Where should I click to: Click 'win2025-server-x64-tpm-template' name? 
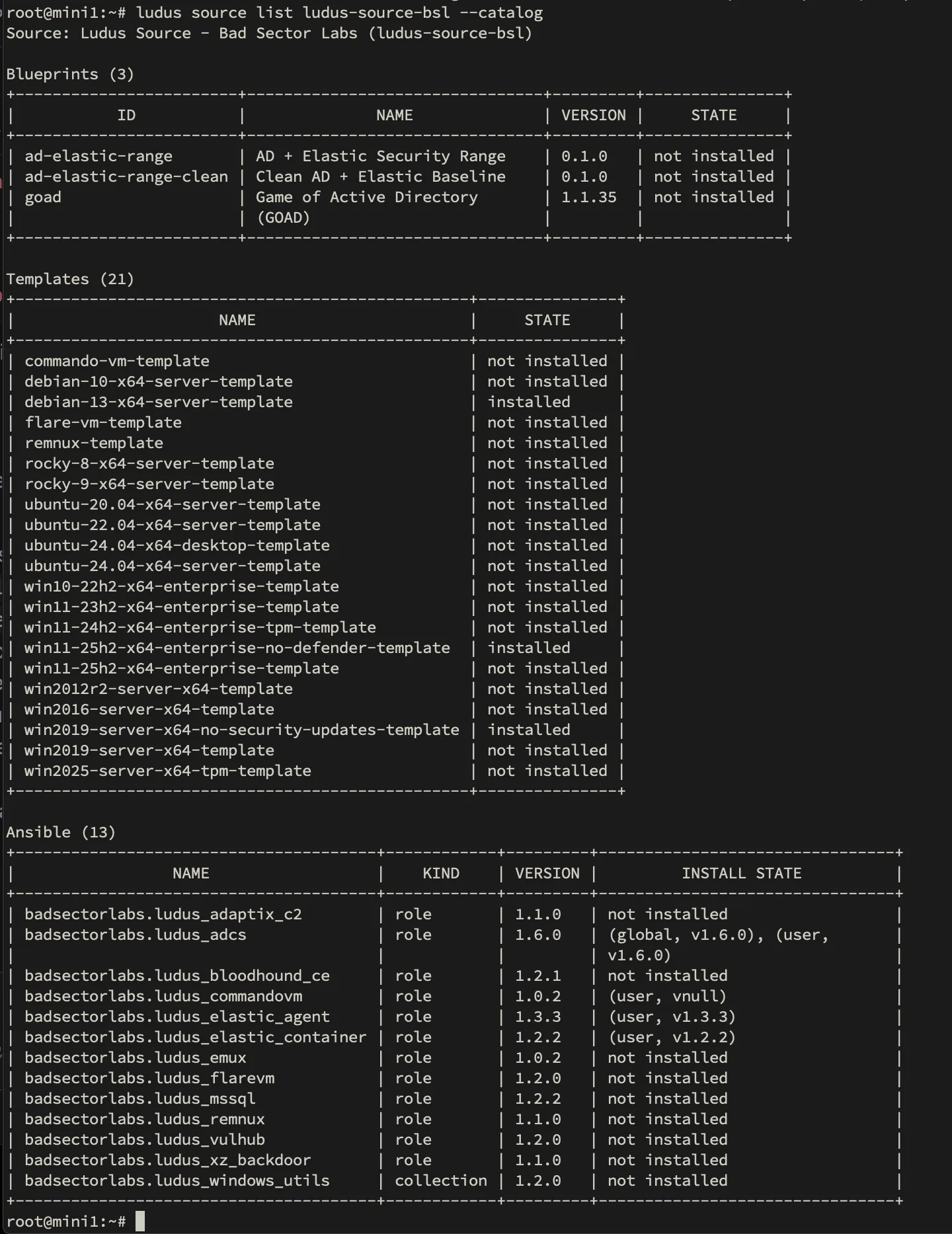tap(168, 771)
